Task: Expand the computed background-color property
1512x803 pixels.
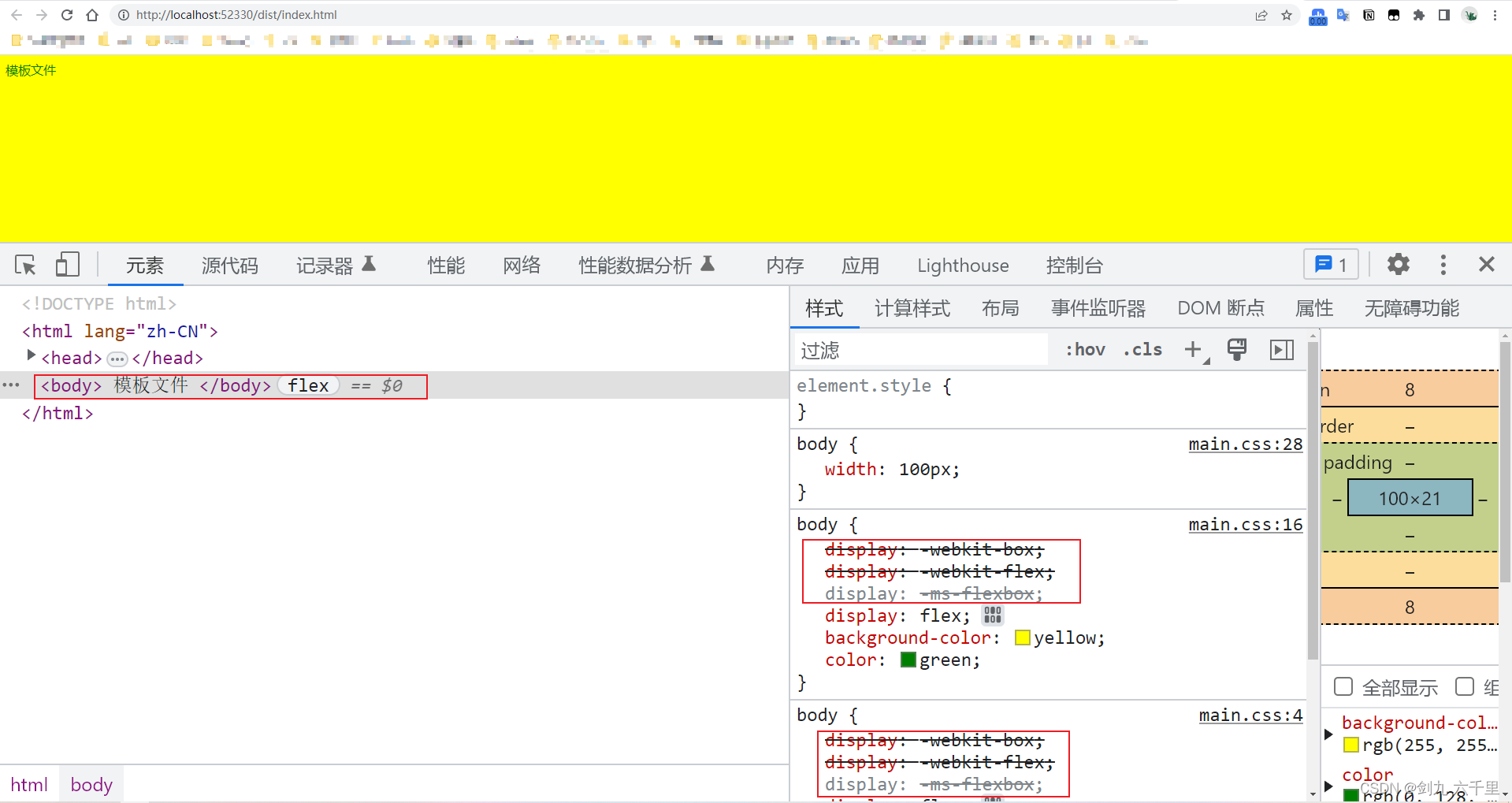Action: pos(1328,734)
